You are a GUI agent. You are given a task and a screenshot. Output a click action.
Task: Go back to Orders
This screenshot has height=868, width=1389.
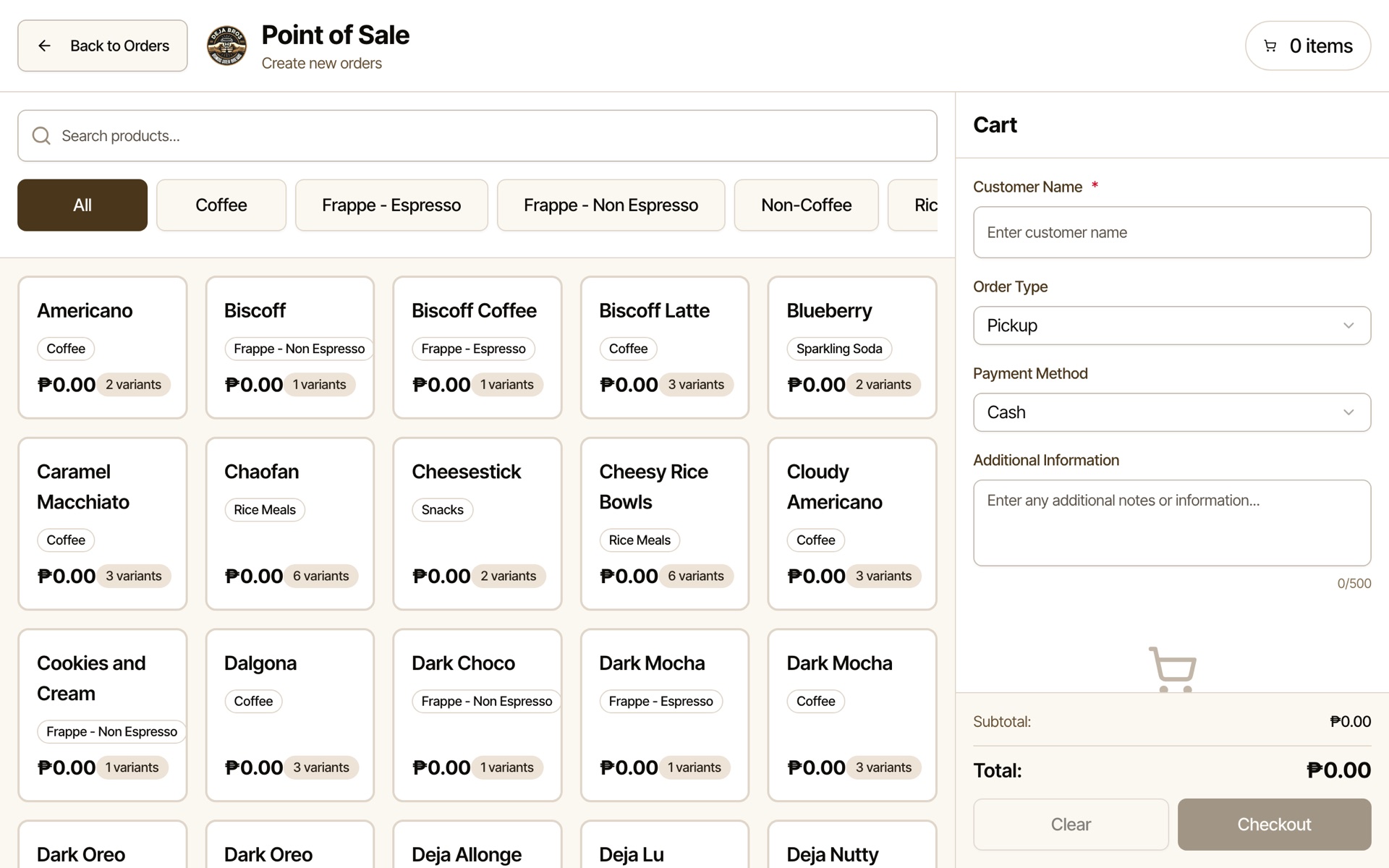(103, 46)
